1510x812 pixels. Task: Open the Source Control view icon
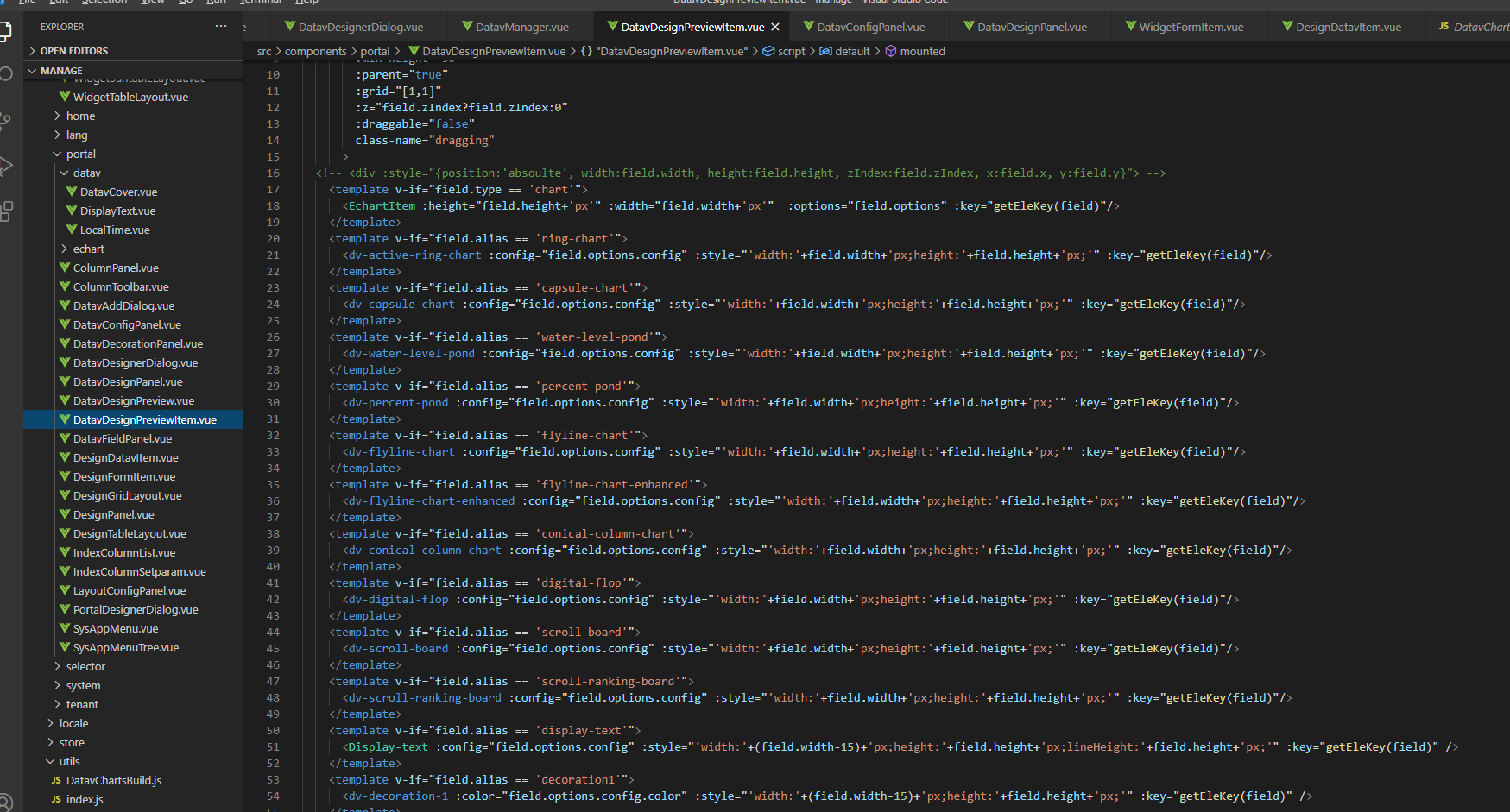[4, 120]
